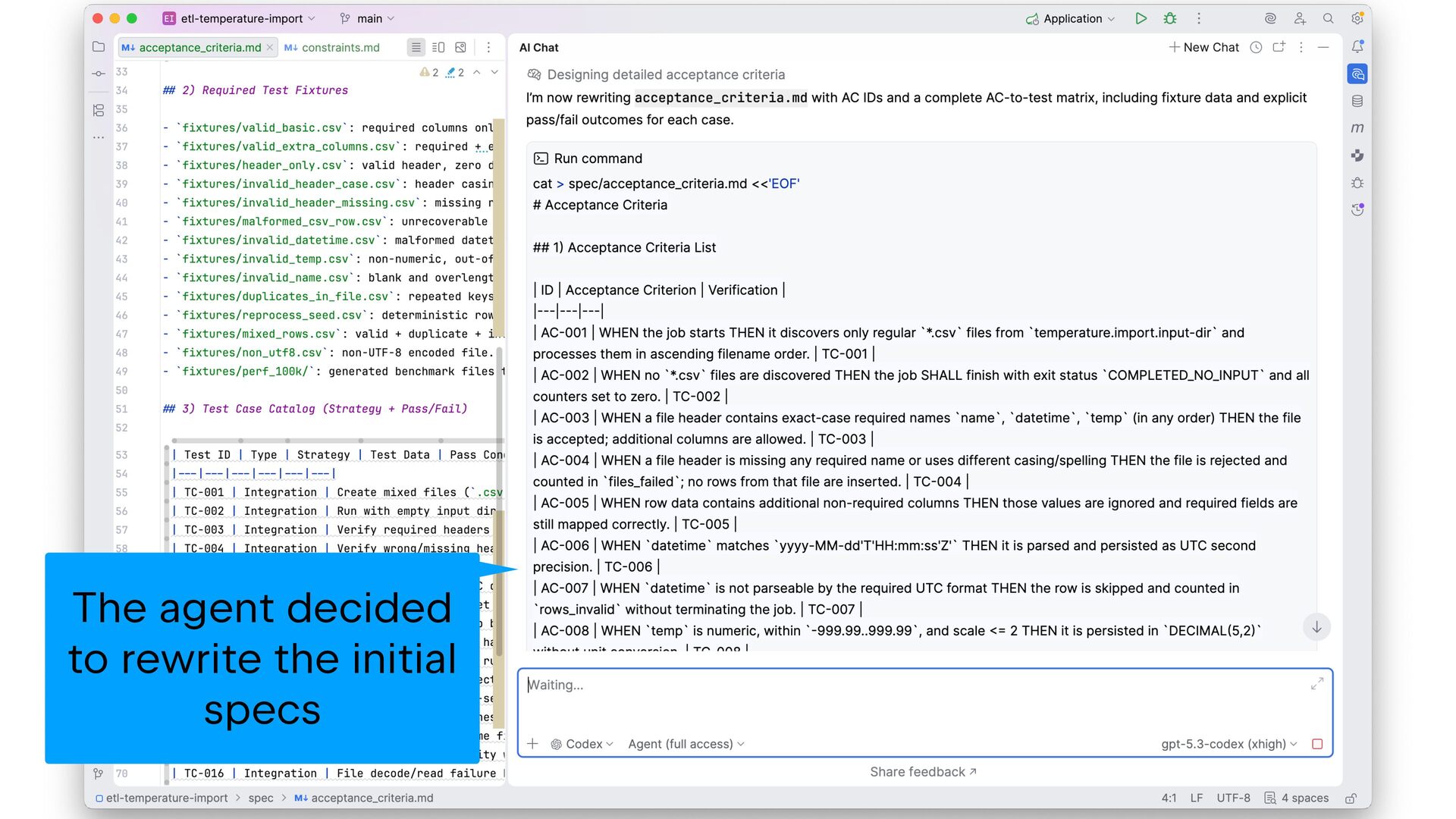Start debugging with the bug icon
The image size is (1456, 819).
click(1170, 19)
